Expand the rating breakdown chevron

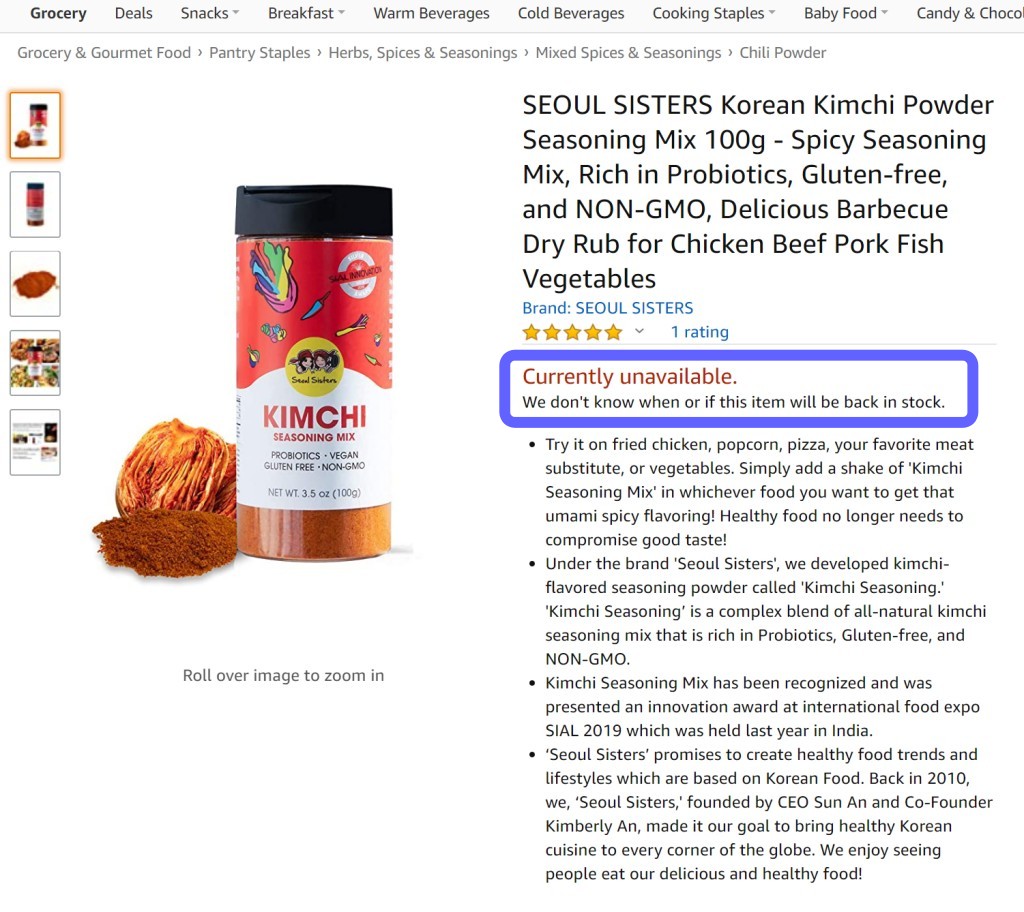click(x=640, y=331)
